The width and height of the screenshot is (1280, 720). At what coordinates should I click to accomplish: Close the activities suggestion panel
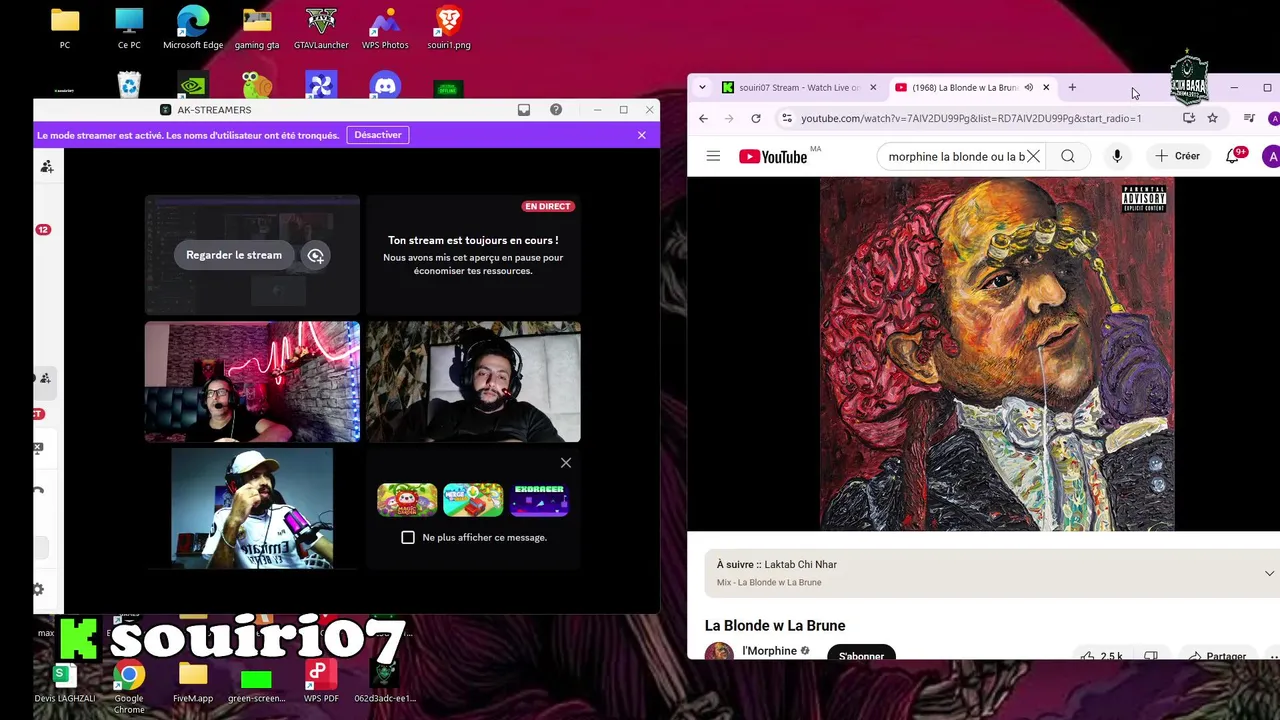(x=566, y=462)
